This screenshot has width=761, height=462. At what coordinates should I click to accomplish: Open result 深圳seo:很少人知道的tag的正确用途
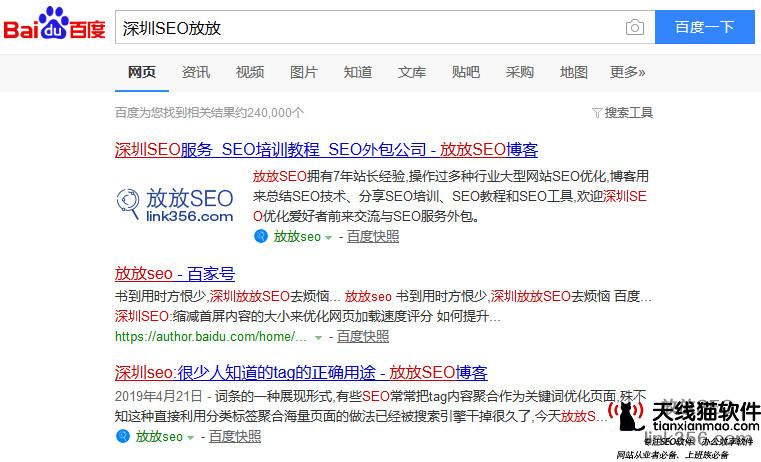click(x=301, y=373)
